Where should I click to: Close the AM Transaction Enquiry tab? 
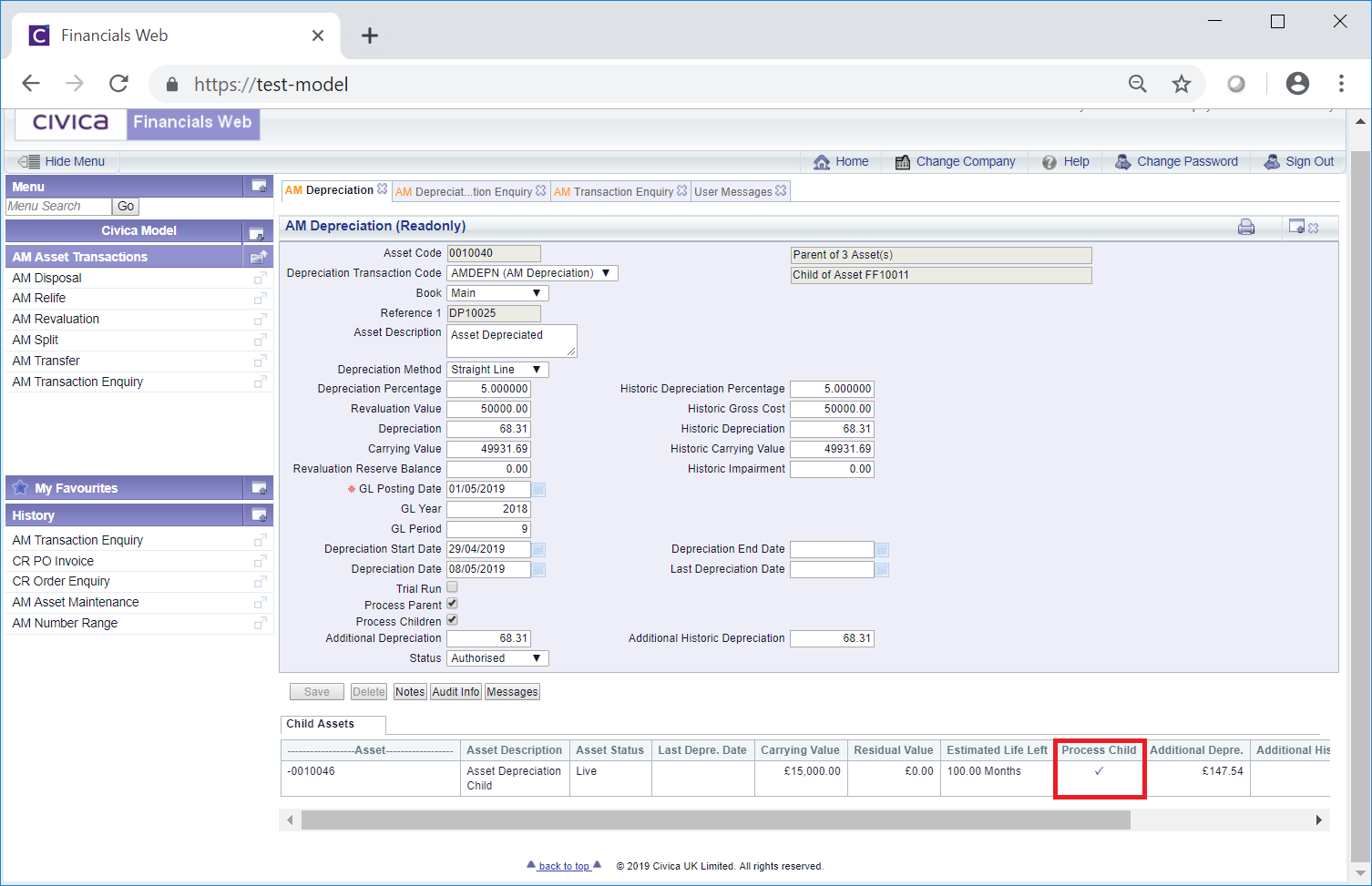(x=682, y=190)
